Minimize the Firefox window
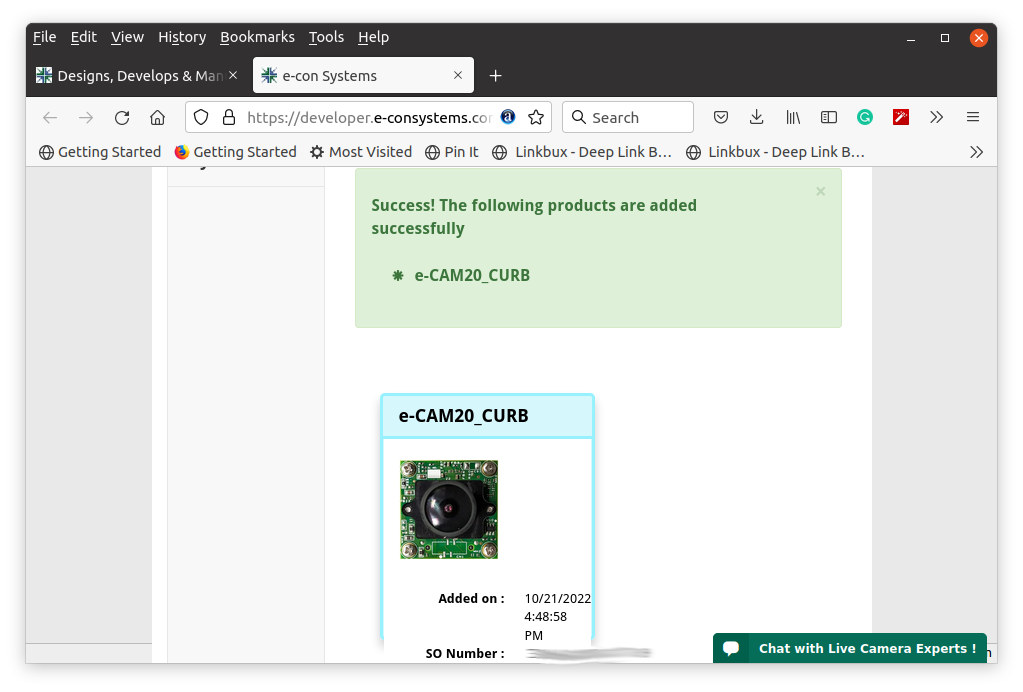Image resolution: width=1023 pixels, height=692 pixels. 911,38
